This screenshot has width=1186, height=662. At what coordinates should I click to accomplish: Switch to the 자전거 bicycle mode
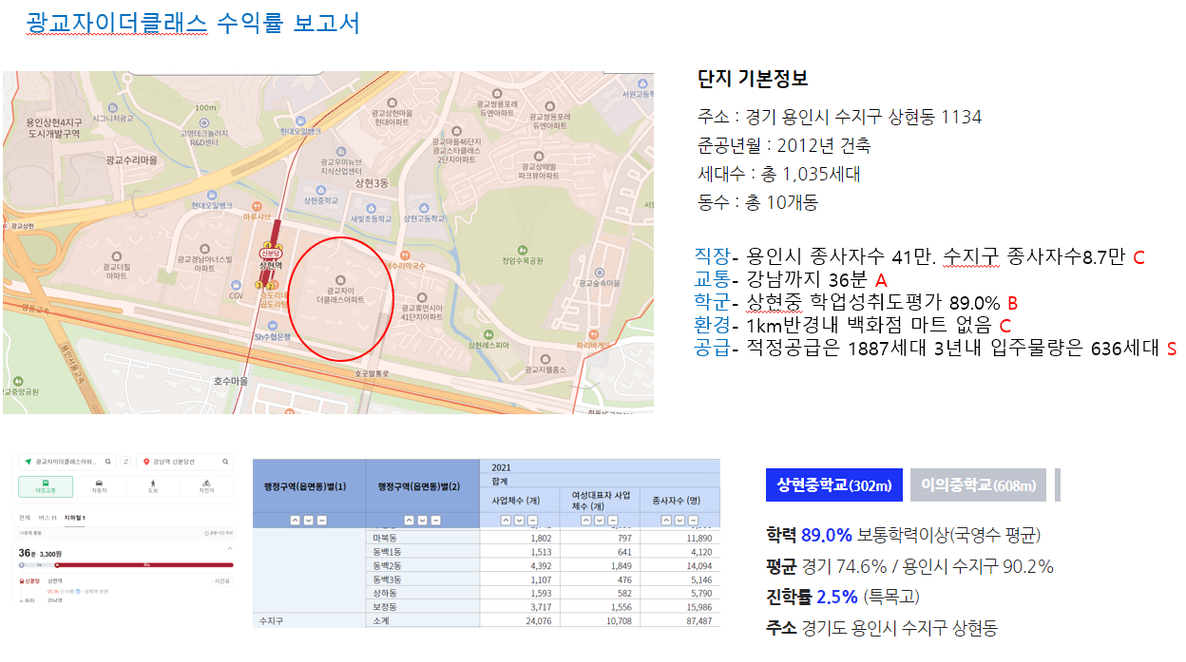pos(206,486)
